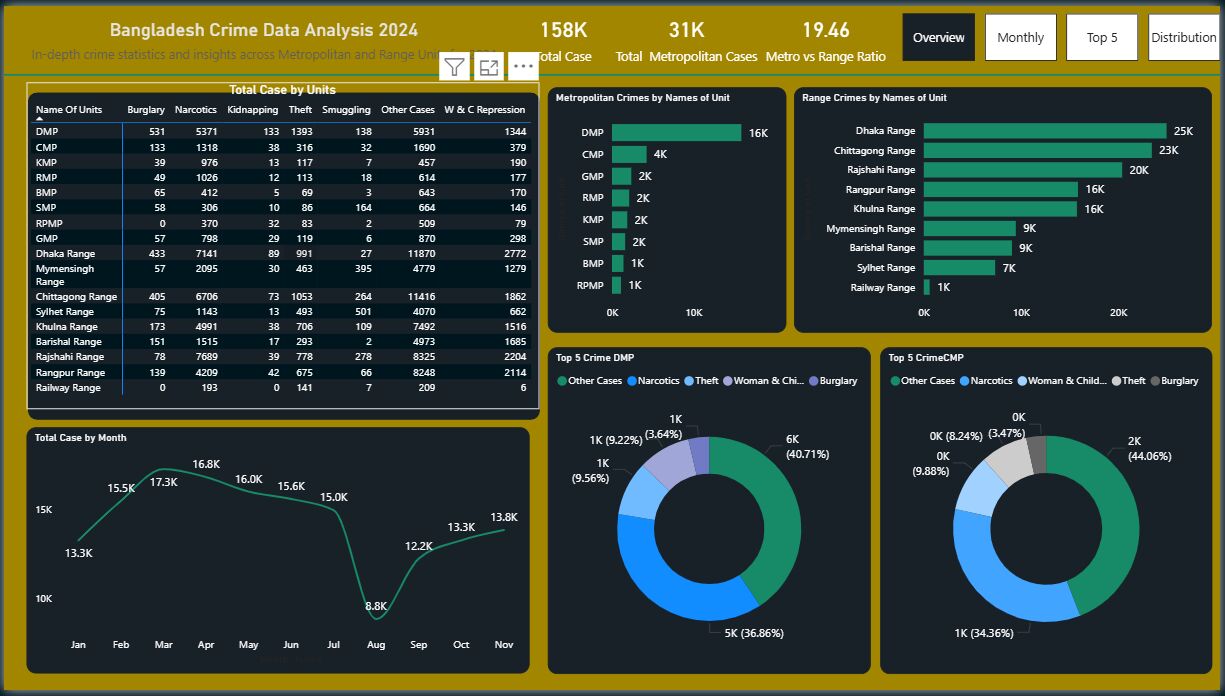
Task: Click Theft legend swatch in DMP donut
Action: pos(688,381)
